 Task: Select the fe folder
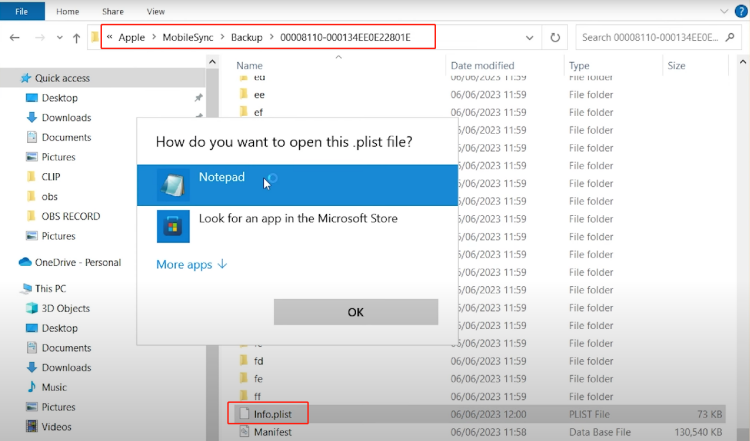tap(258, 379)
